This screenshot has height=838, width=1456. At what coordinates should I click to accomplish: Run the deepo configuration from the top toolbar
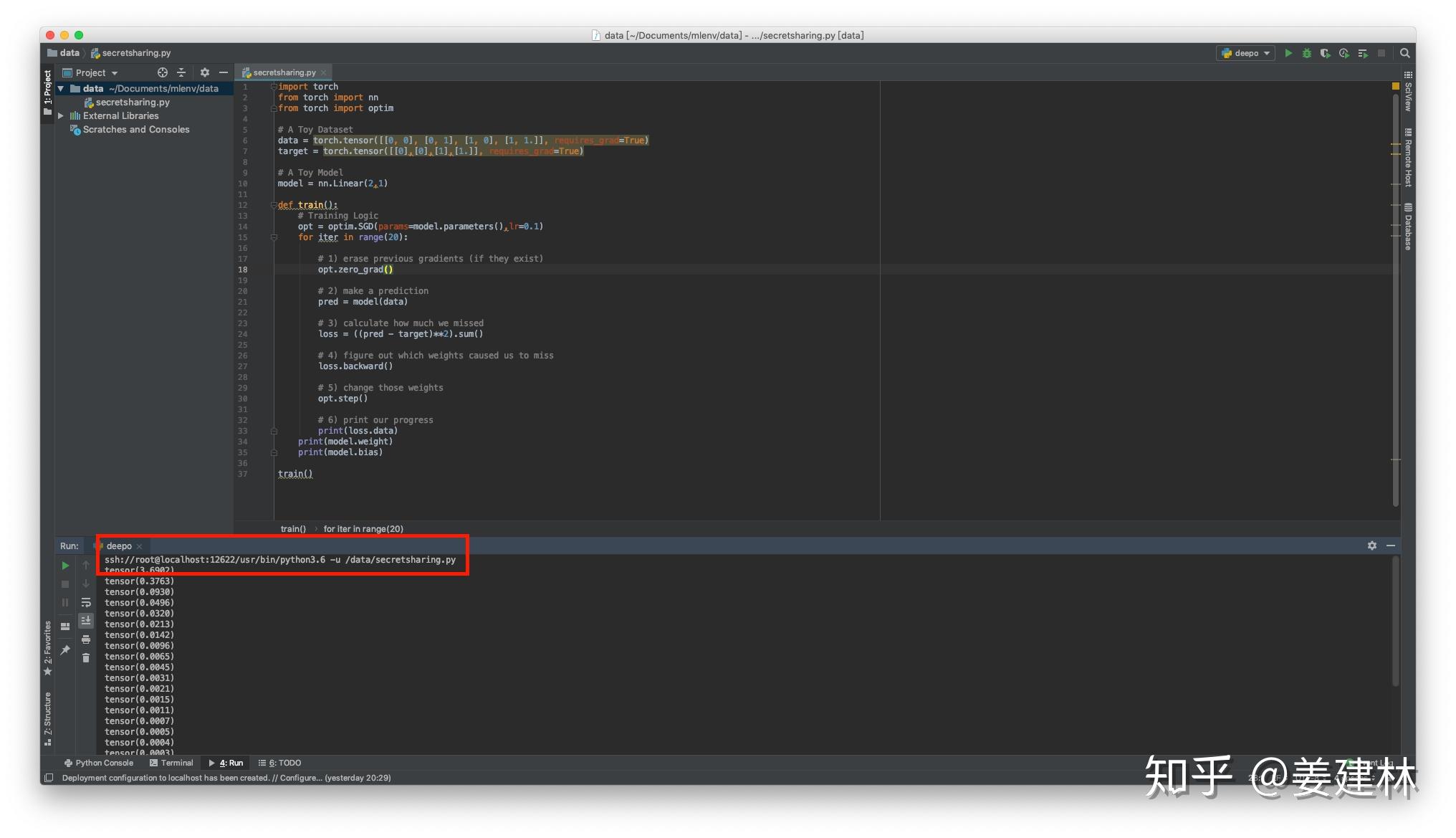click(1288, 53)
